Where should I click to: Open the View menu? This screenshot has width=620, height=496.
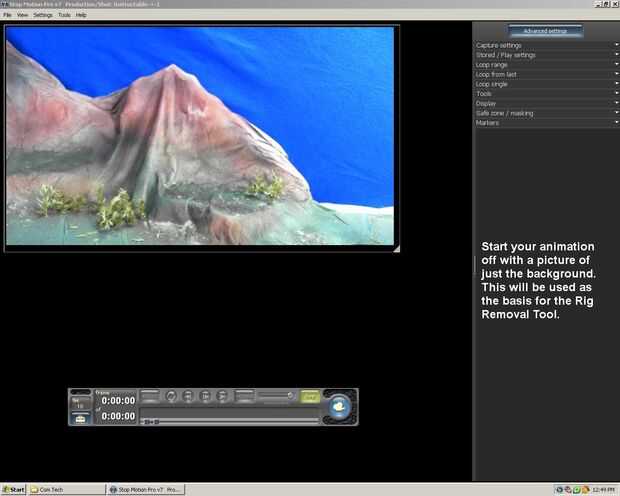(x=22, y=15)
